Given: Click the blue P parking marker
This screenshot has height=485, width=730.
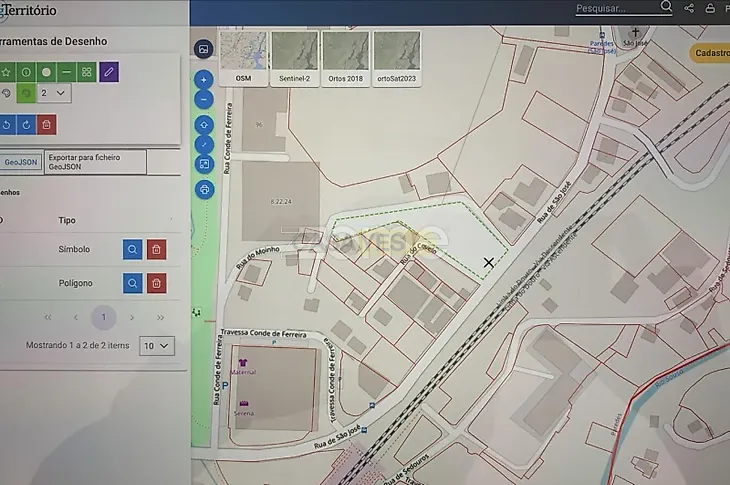Looking at the screenshot, I should click(225, 386).
